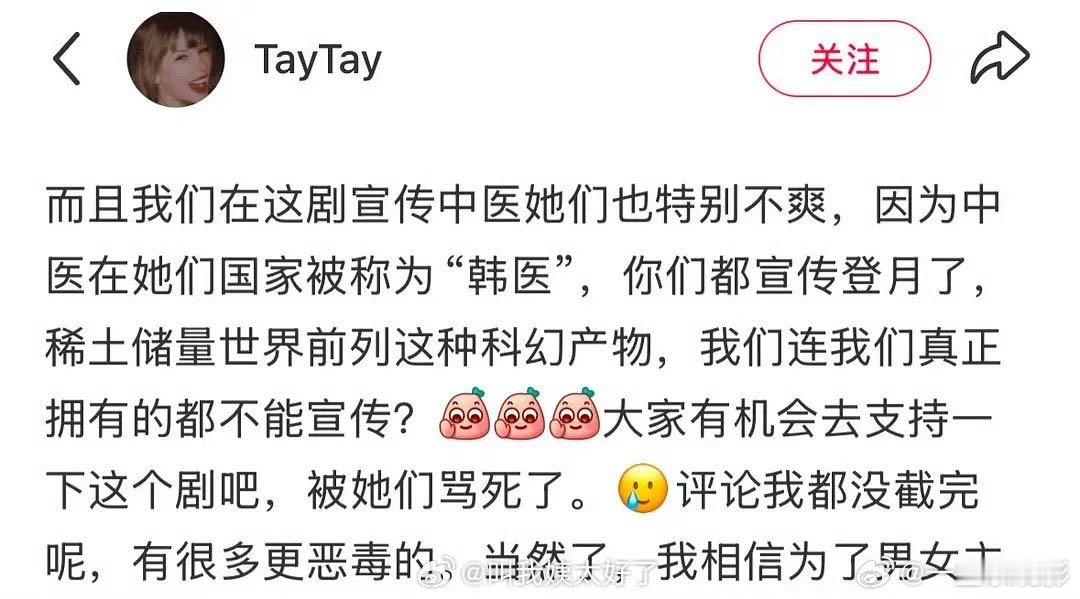The height and width of the screenshot is (599, 1080).
Task: Click the phrase 下这个剧吧，被她们骂死了。
Action: [317, 490]
